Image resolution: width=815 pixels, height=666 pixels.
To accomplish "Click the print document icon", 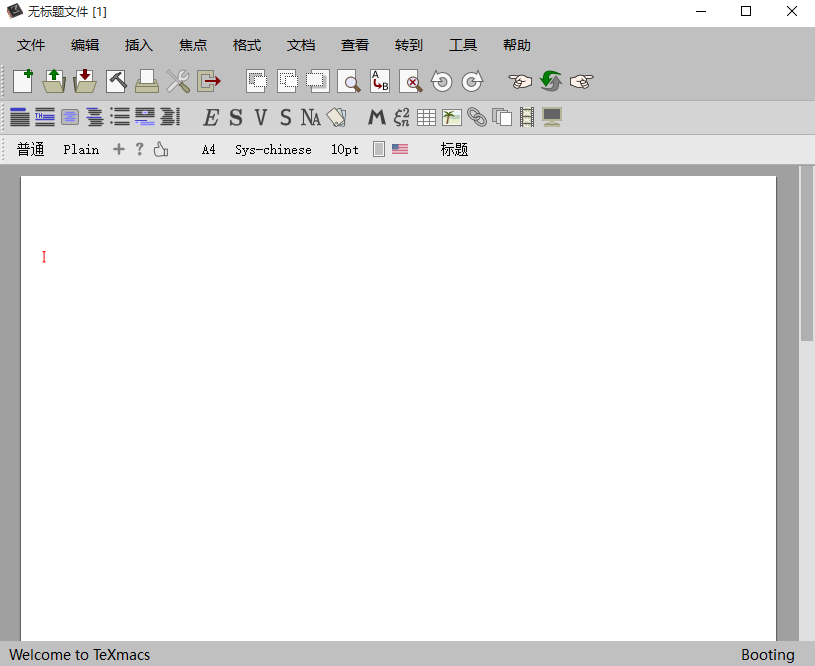I will click(147, 81).
